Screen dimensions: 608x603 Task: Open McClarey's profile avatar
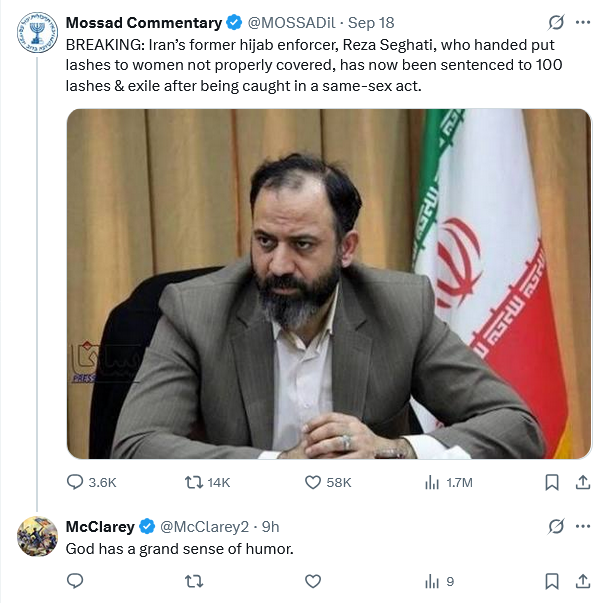pyautogui.click(x=38, y=537)
